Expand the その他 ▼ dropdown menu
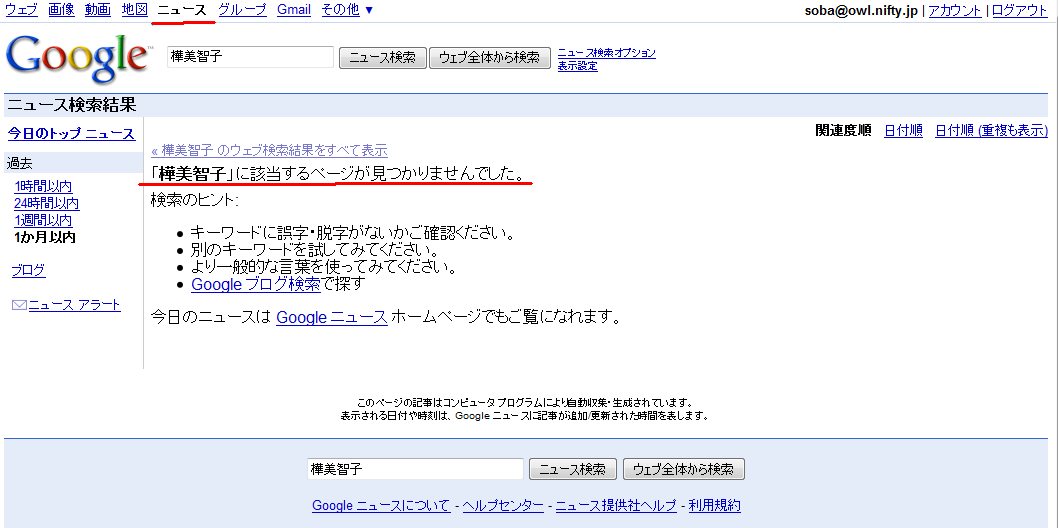The image size is (1058, 528). (347, 9)
